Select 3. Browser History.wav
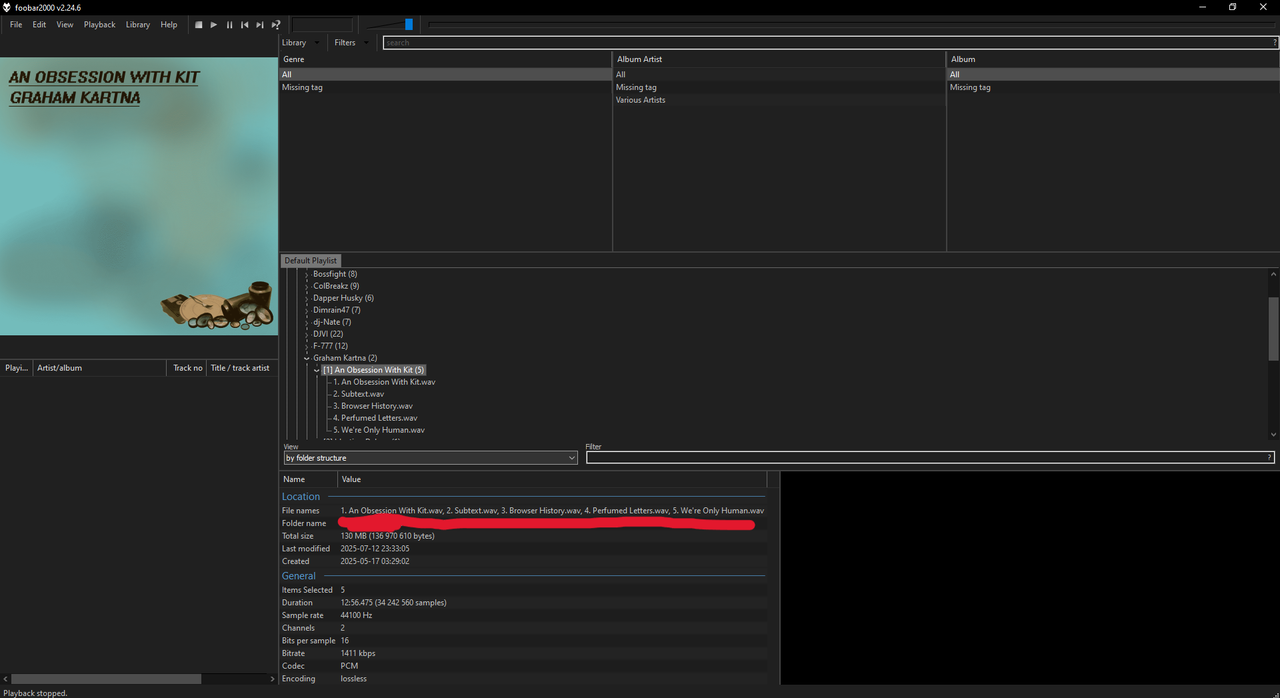Image resolution: width=1280 pixels, height=698 pixels. pyautogui.click(x=373, y=406)
